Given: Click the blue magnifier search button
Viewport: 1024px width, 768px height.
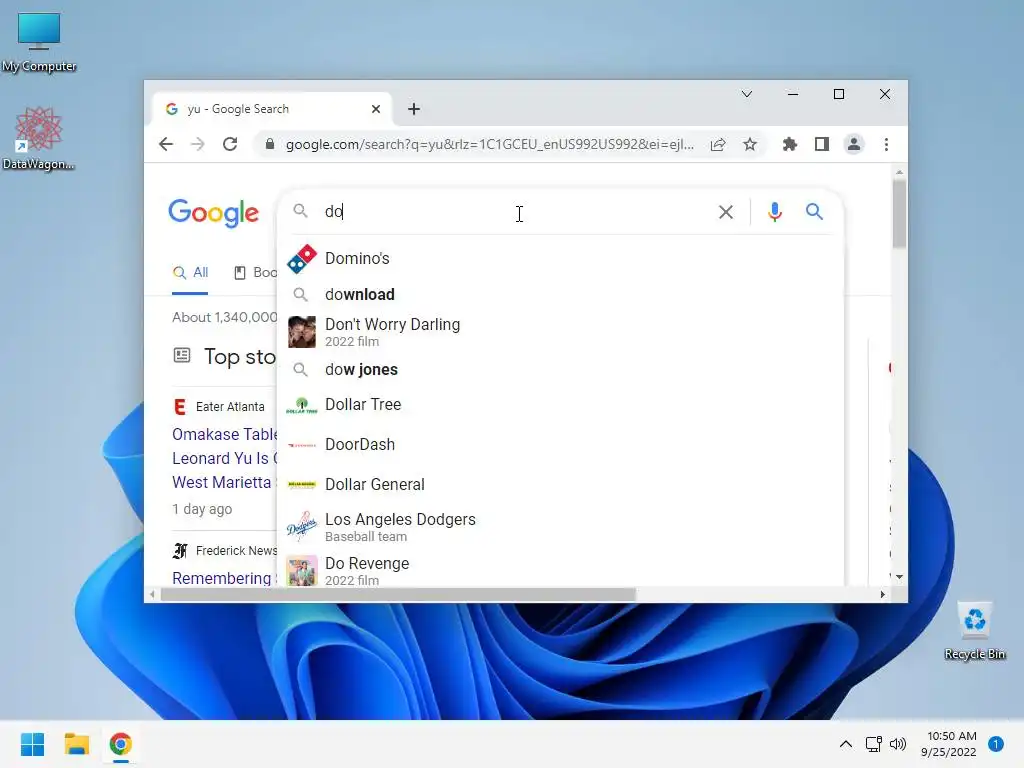Looking at the screenshot, I should pos(814,212).
